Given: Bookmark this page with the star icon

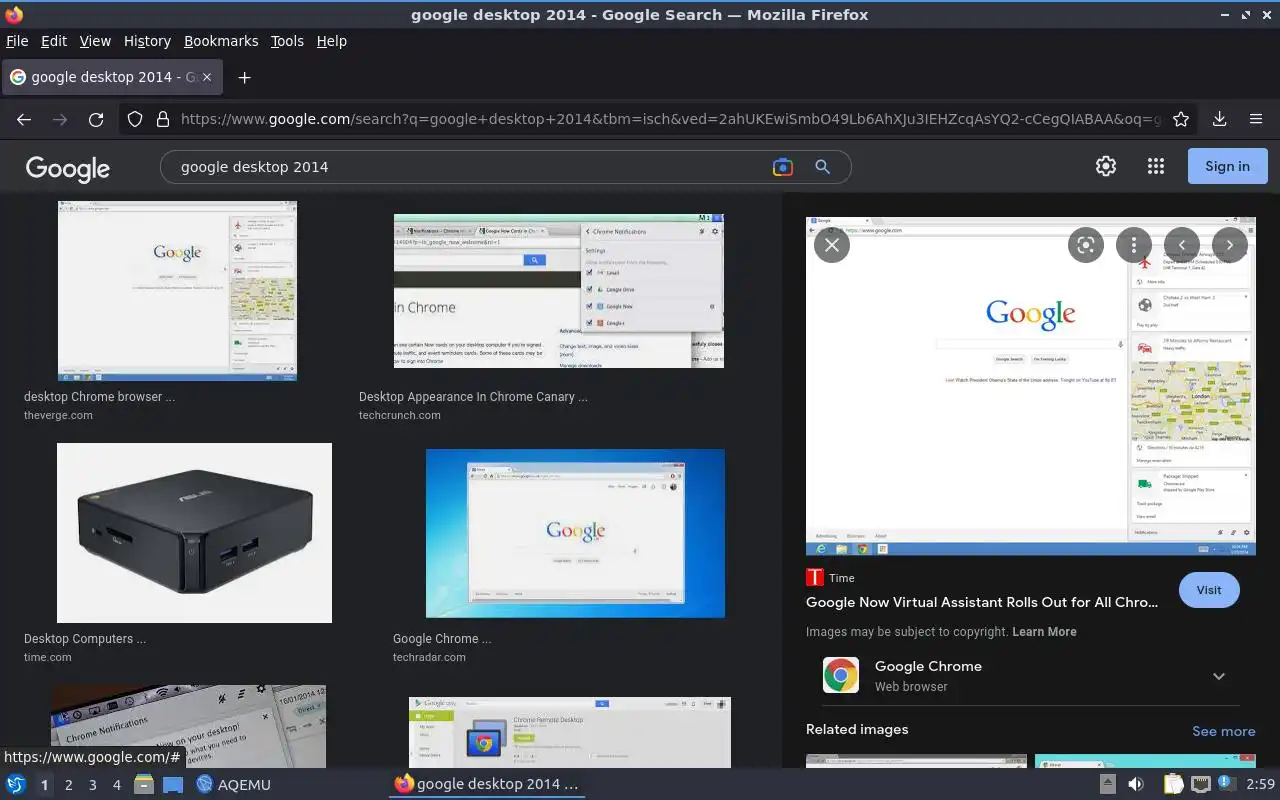Looking at the screenshot, I should [1181, 119].
